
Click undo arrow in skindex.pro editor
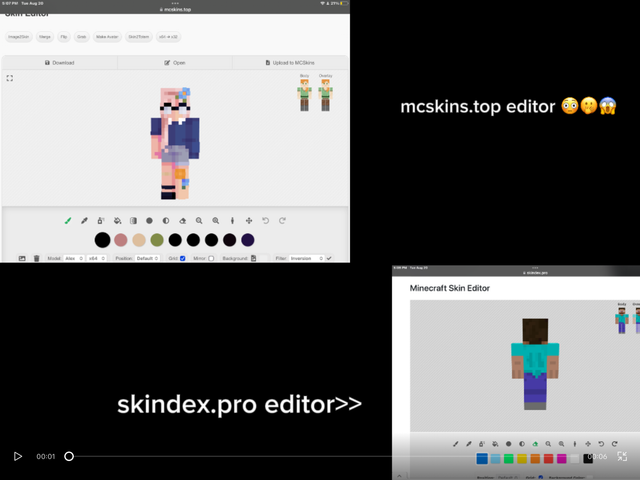pos(601,444)
